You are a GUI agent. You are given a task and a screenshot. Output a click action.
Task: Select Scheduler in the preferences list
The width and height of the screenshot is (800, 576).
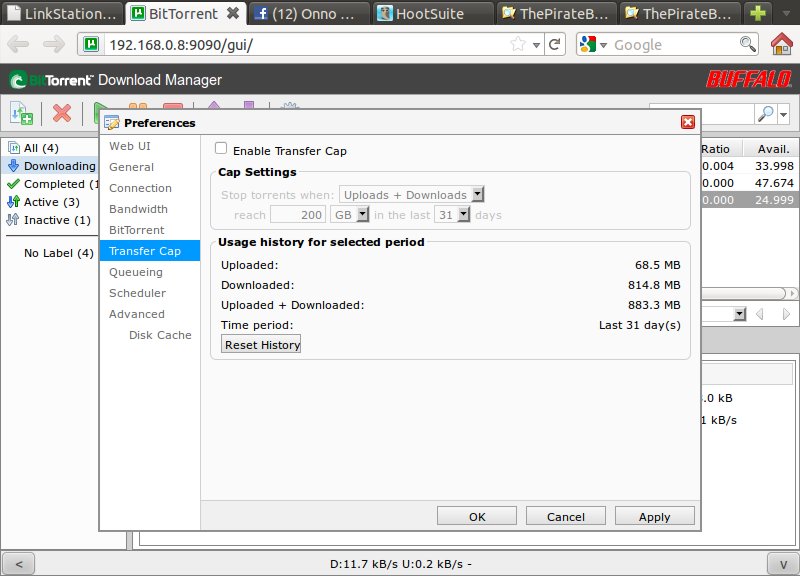[x=137, y=293]
